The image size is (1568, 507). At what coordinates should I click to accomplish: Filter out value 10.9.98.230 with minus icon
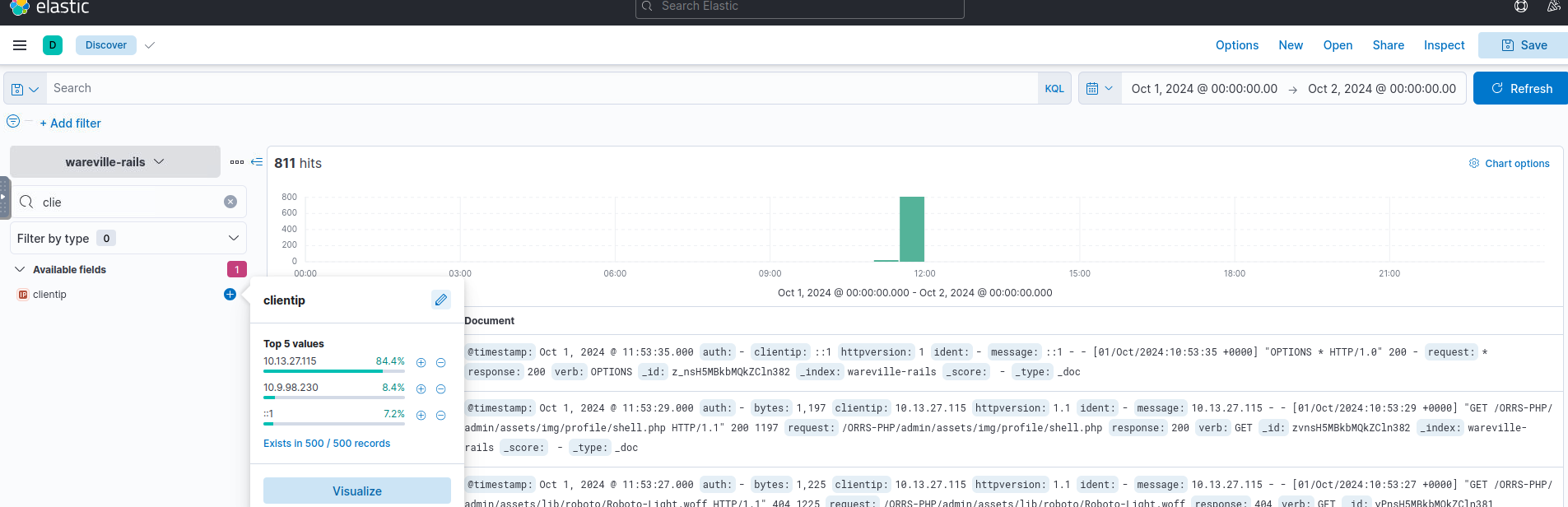(x=441, y=389)
